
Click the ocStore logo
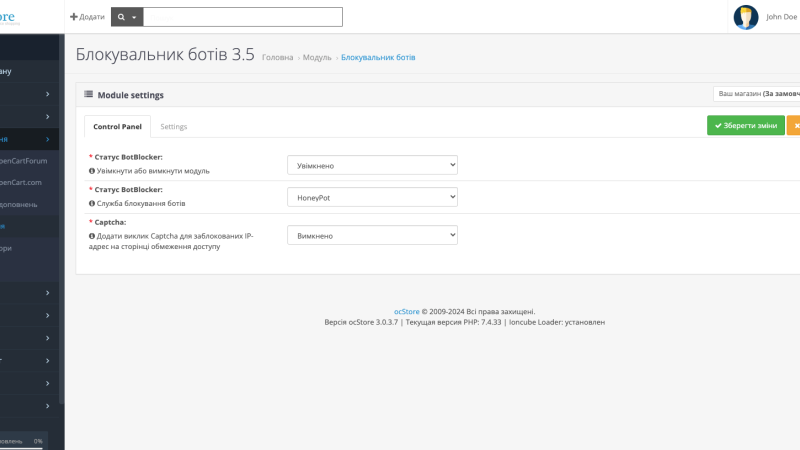pos(8,17)
